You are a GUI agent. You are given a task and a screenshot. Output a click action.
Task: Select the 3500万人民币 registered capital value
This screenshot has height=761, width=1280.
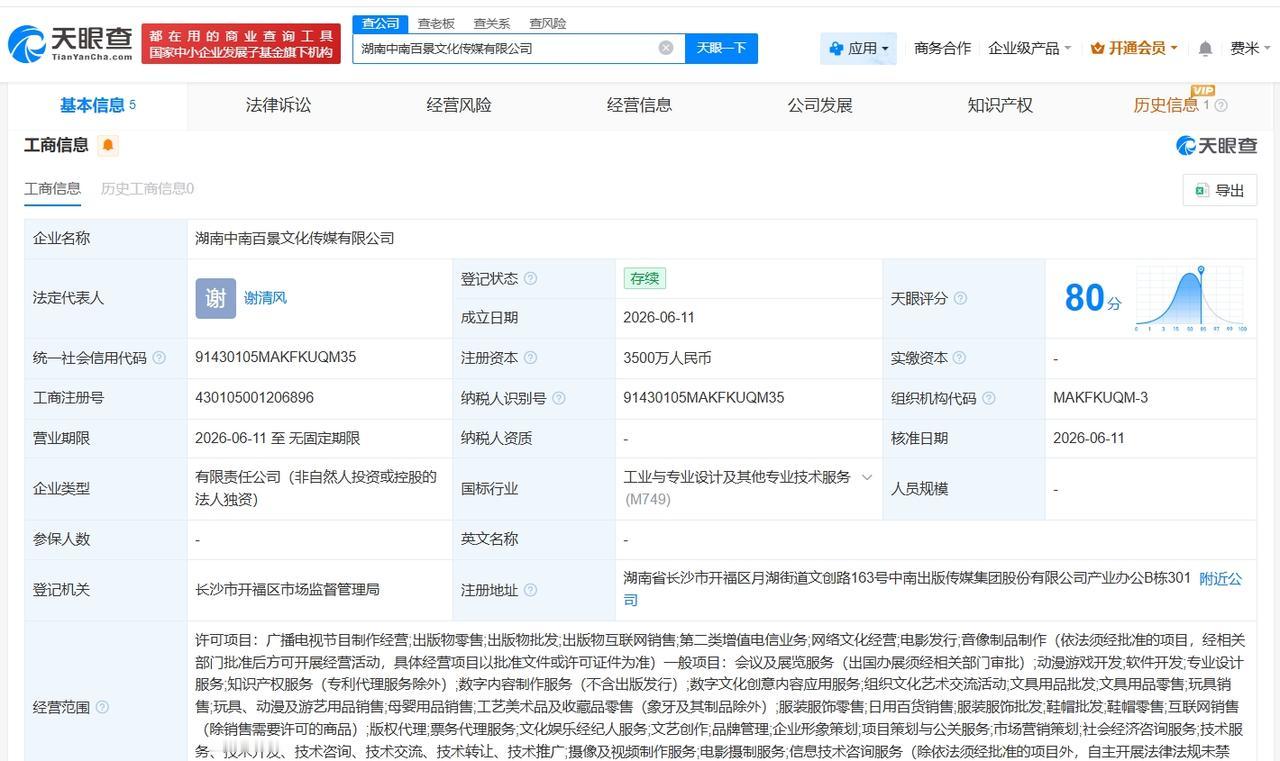pyautogui.click(x=667, y=358)
